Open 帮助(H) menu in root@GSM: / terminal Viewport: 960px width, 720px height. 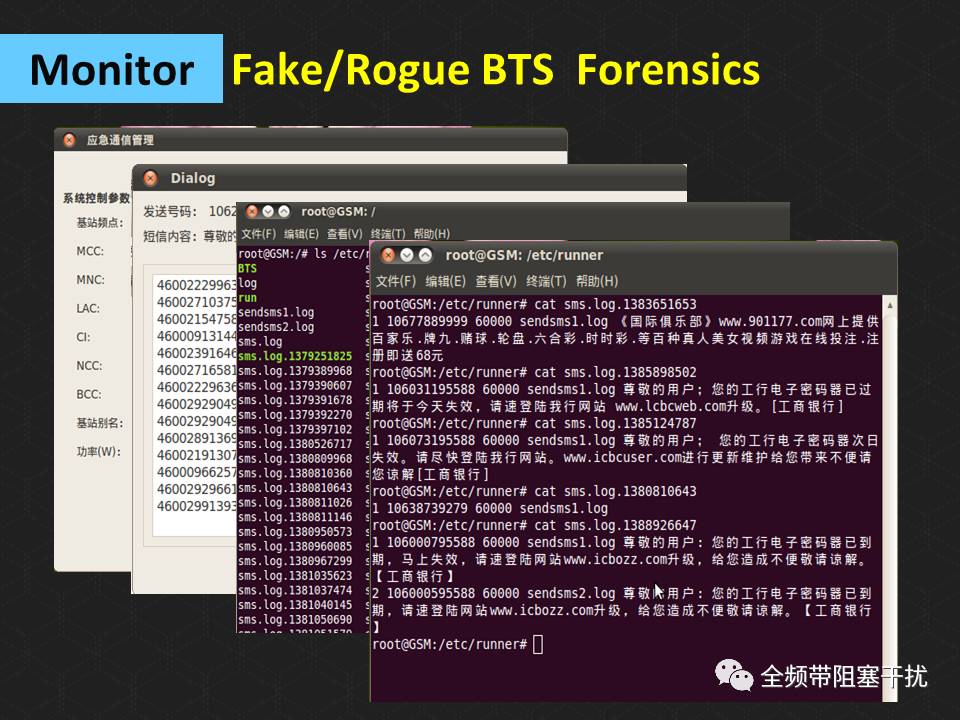click(432, 234)
